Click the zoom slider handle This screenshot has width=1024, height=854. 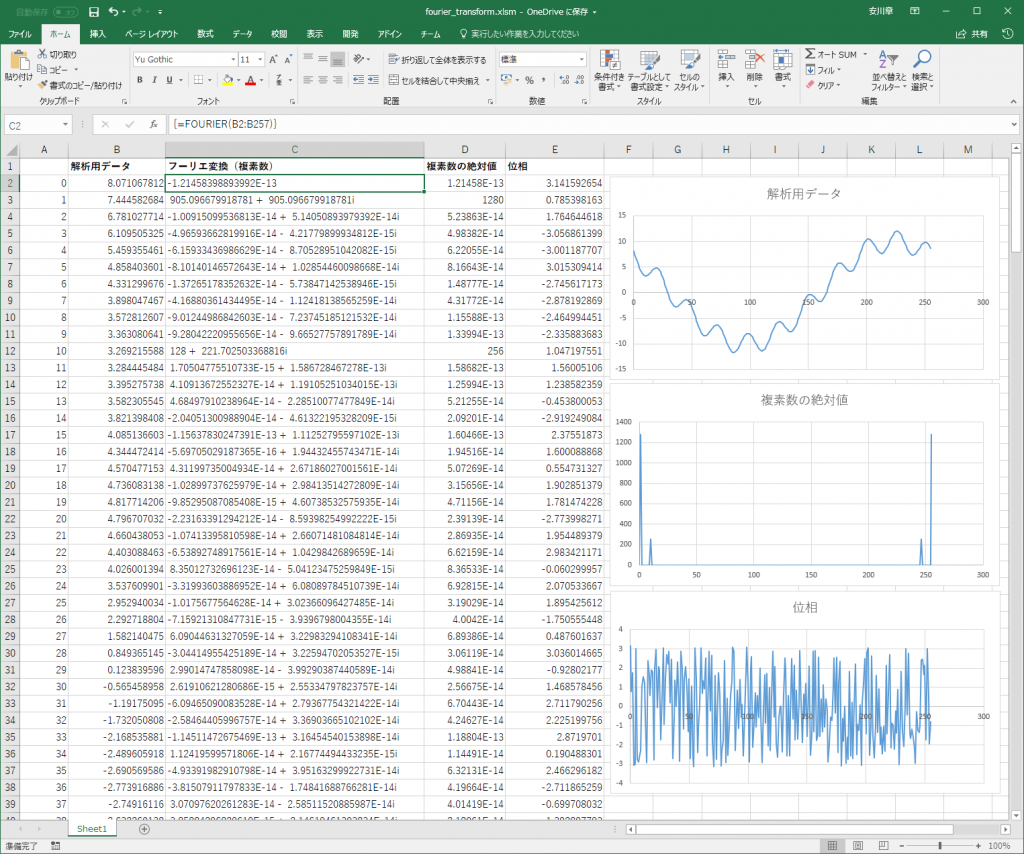[x=940, y=846]
